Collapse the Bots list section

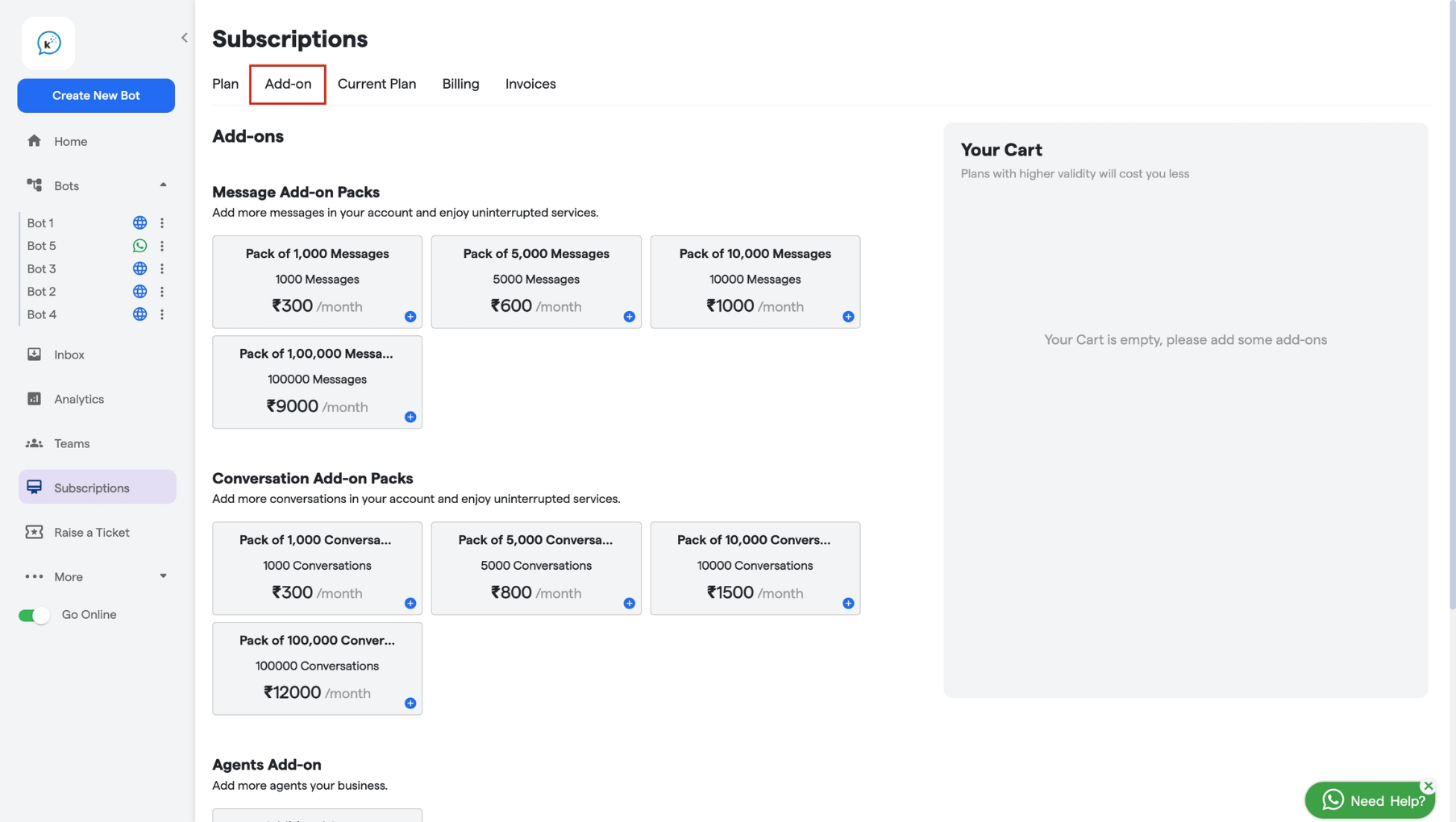point(163,185)
